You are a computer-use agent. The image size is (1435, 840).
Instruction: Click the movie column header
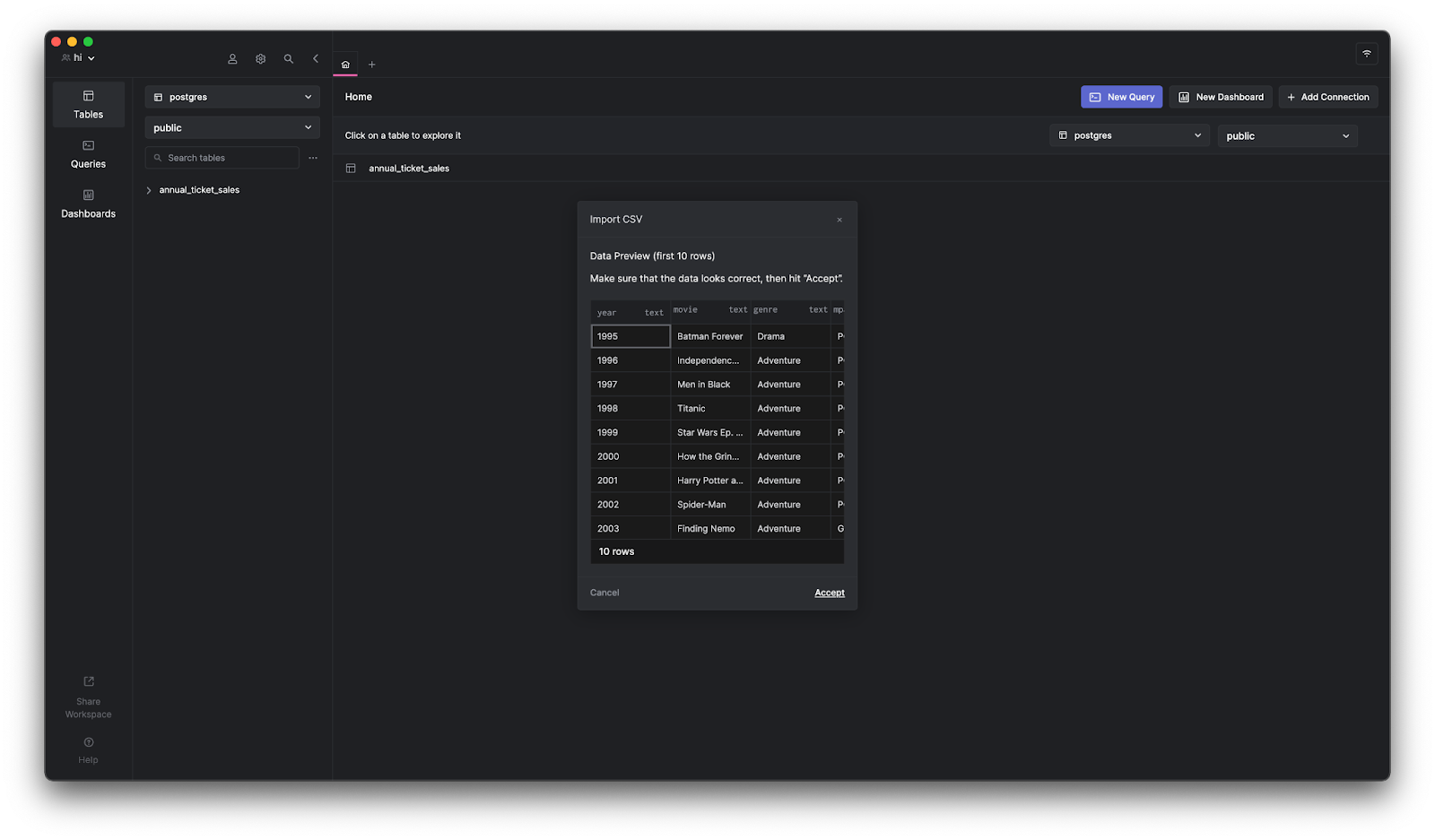(710, 310)
